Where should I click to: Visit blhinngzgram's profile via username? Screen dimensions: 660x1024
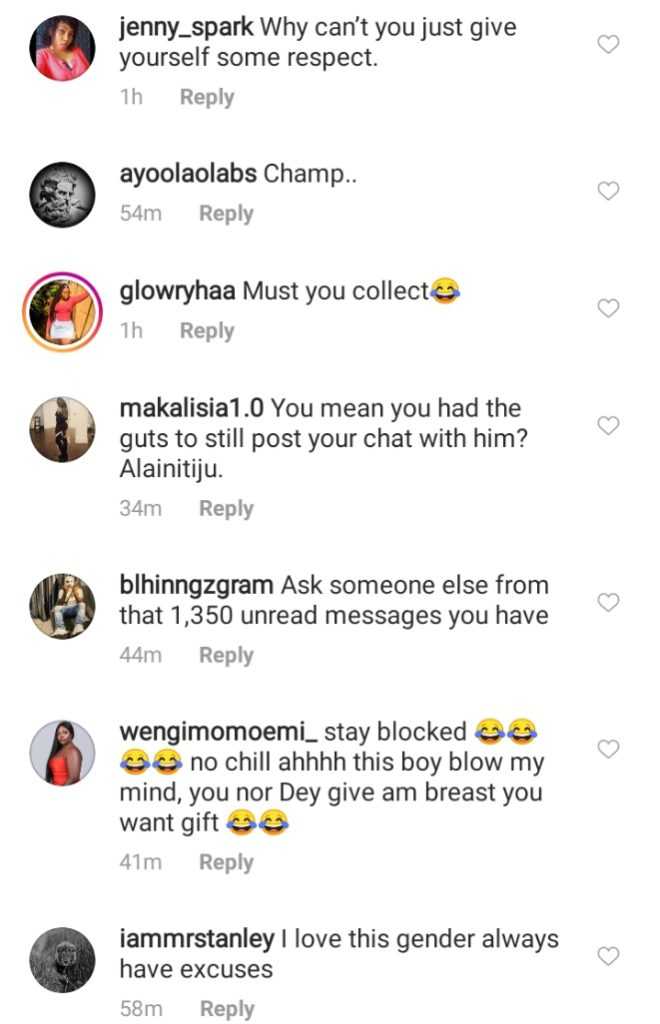pos(196,585)
